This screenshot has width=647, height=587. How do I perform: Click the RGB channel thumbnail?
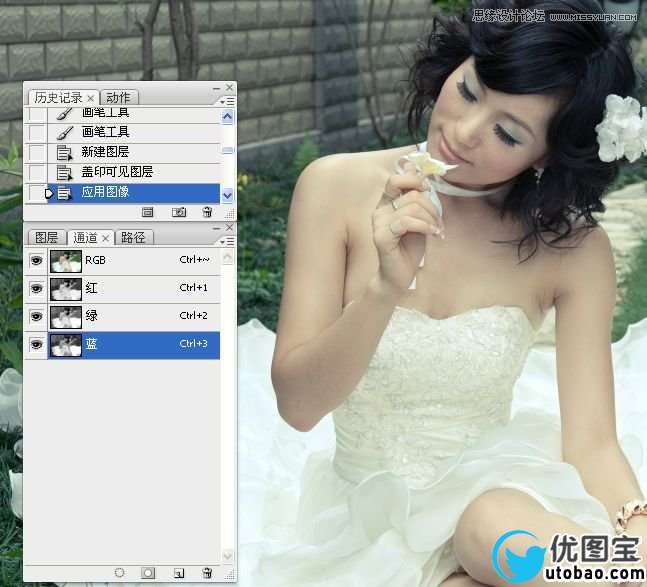pos(66,261)
